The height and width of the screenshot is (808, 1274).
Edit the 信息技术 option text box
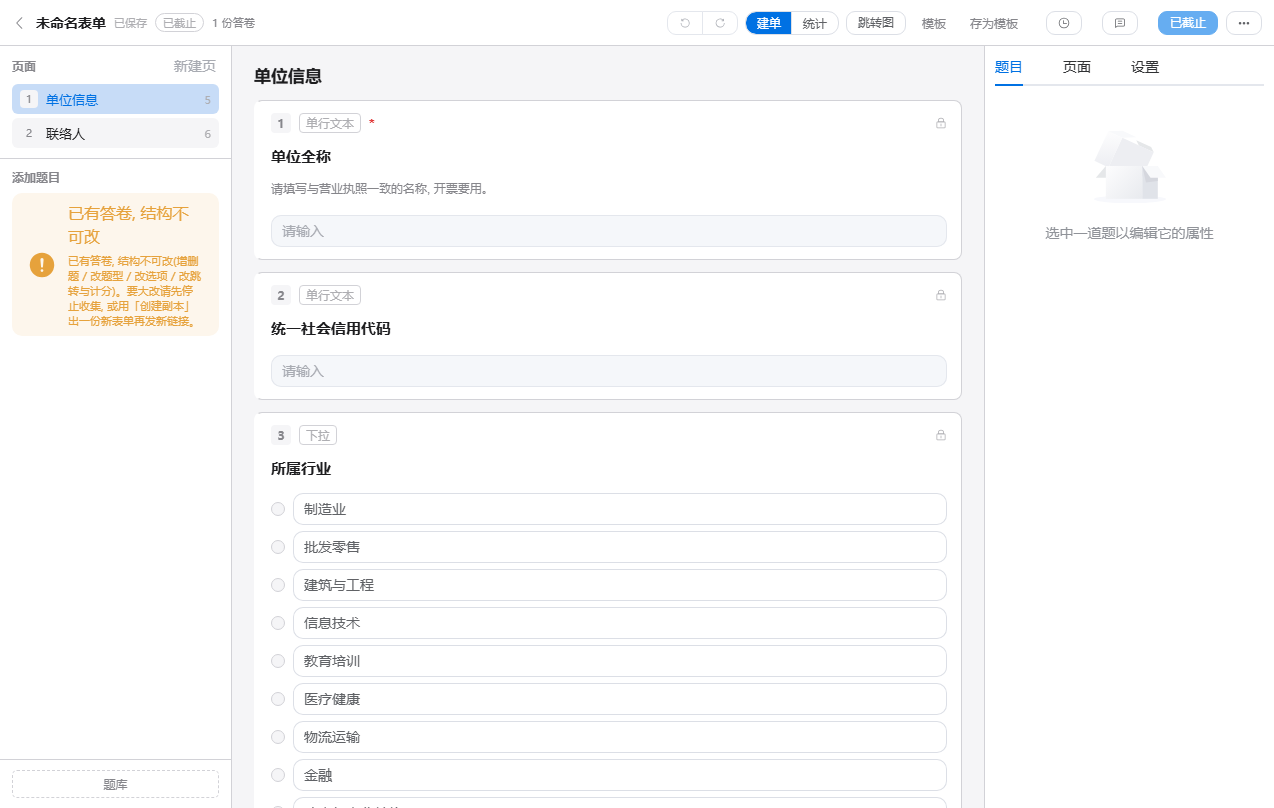pos(620,623)
